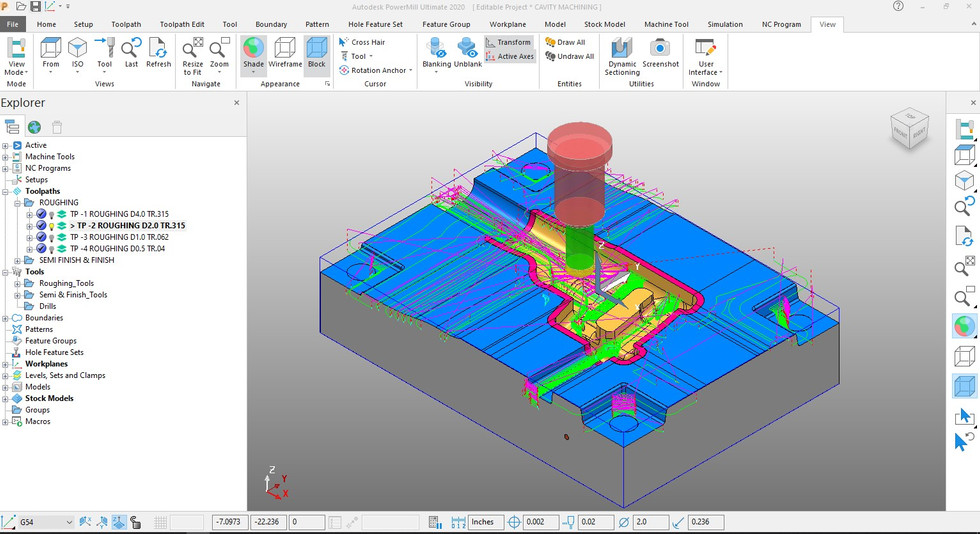
Task: Click the tolerance field showing 0.002
Action: pyautogui.click(x=541, y=521)
